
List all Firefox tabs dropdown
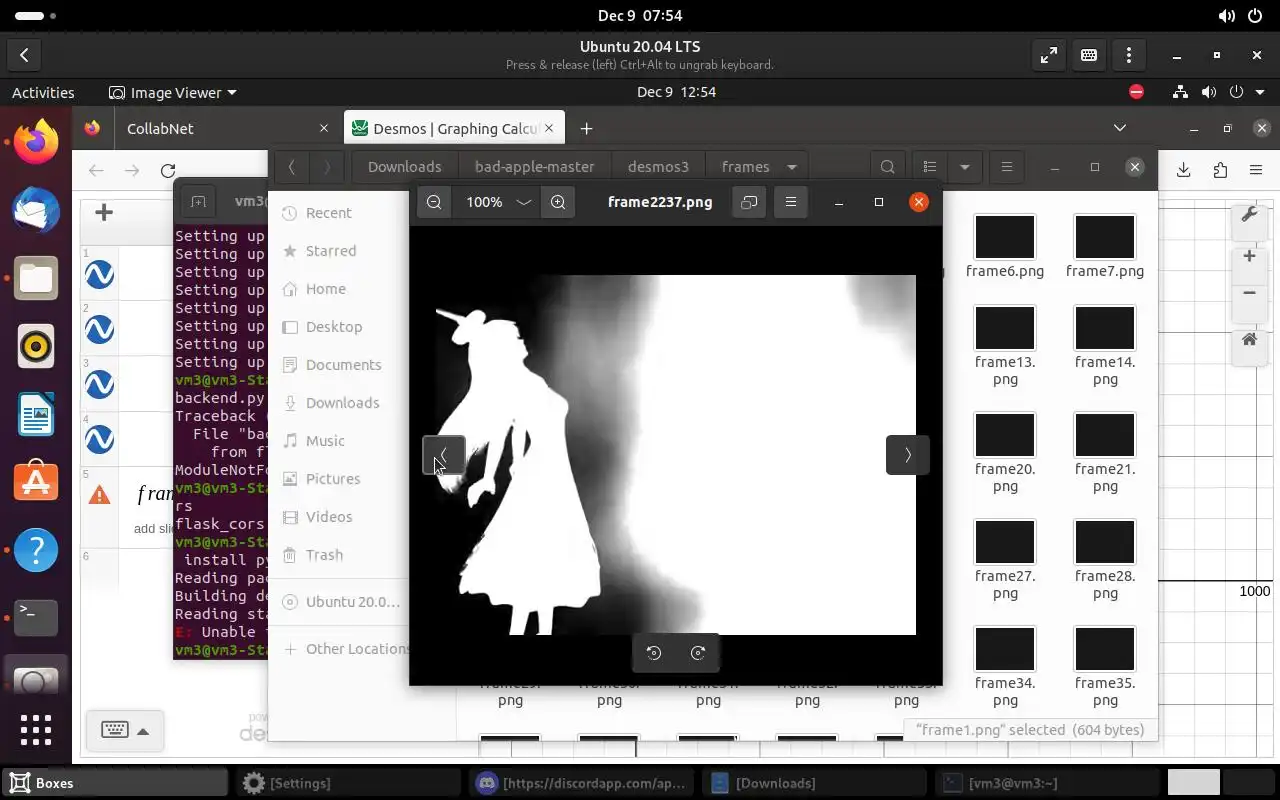pyautogui.click(x=1120, y=128)
